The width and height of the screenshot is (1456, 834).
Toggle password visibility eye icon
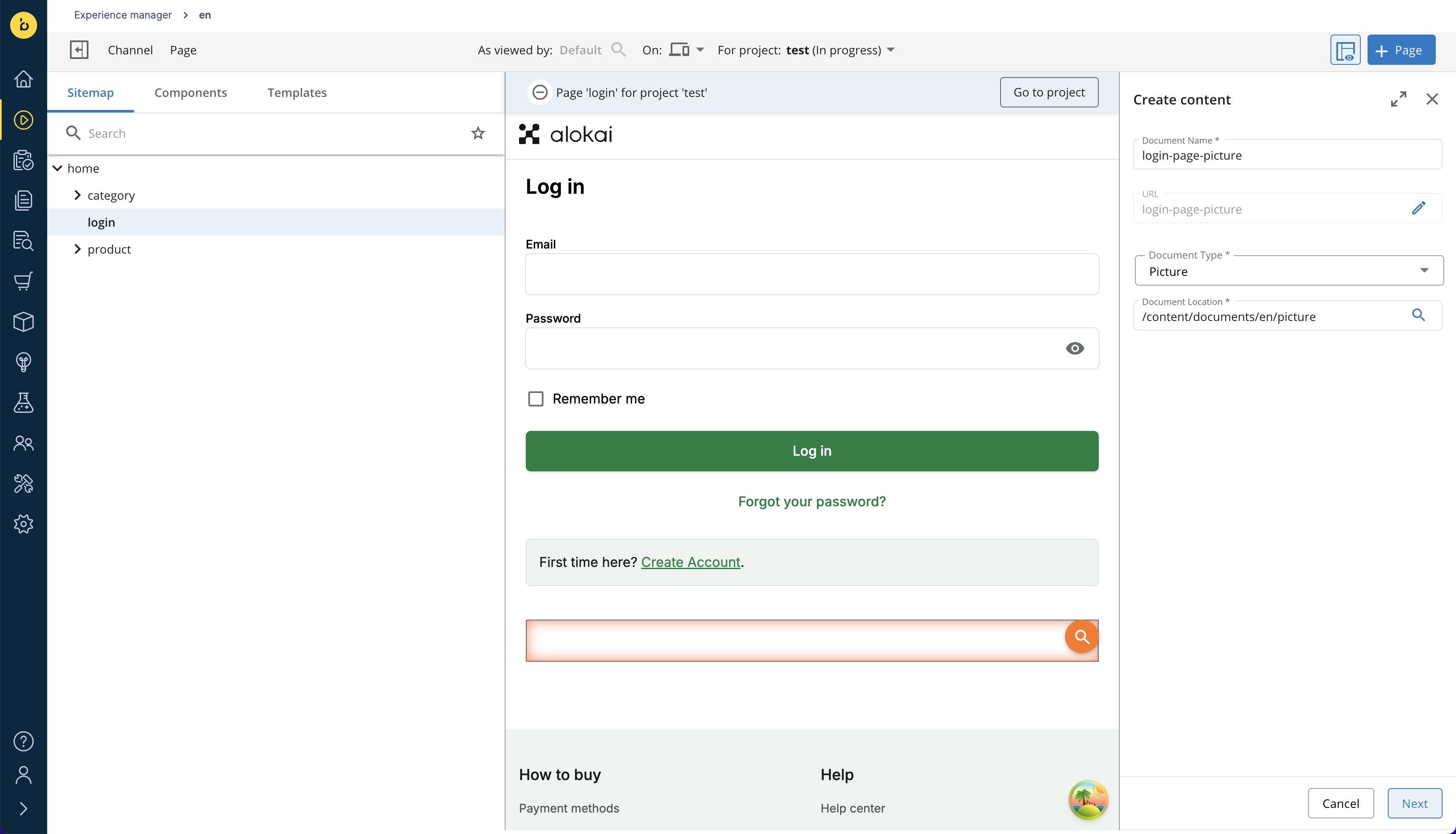1075,348
